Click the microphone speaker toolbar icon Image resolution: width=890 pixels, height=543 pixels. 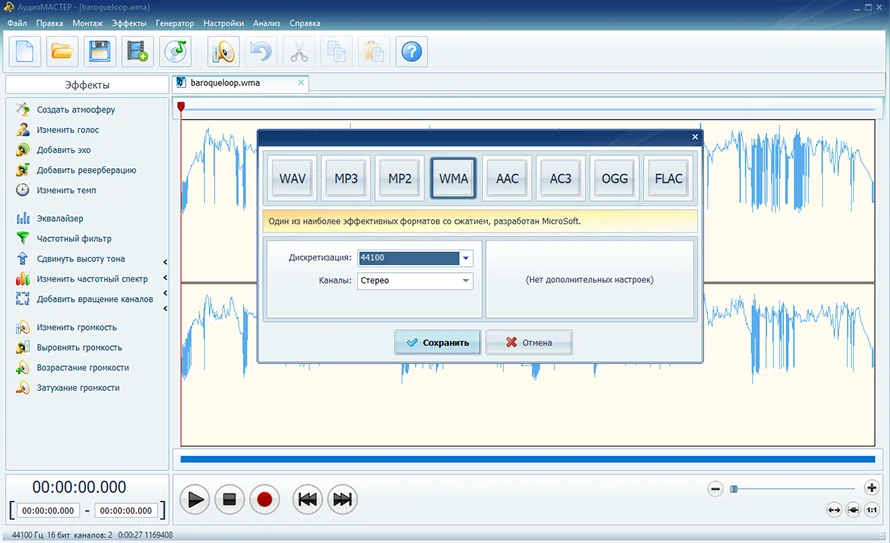[223, 52]
